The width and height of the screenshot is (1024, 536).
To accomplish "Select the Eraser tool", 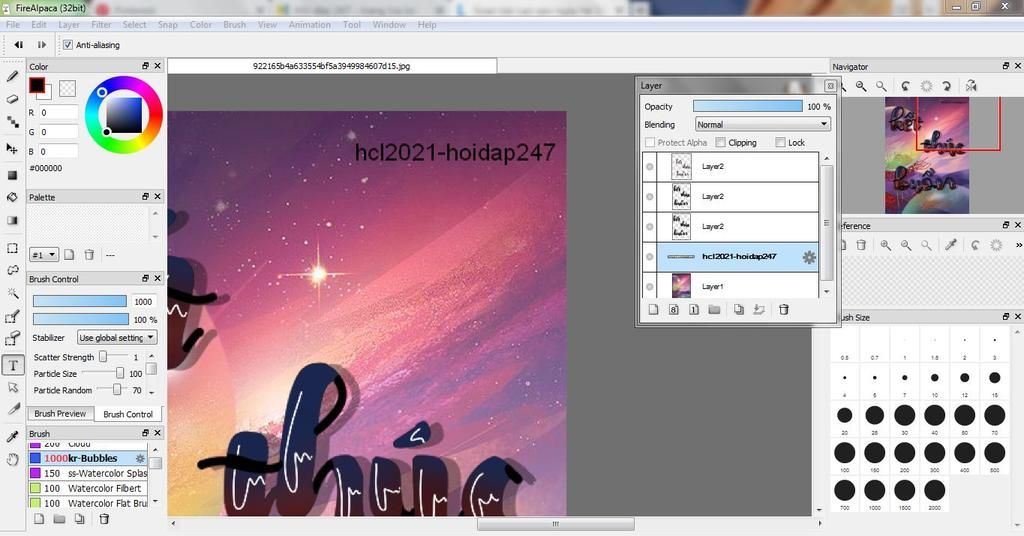I will [12, 99].
